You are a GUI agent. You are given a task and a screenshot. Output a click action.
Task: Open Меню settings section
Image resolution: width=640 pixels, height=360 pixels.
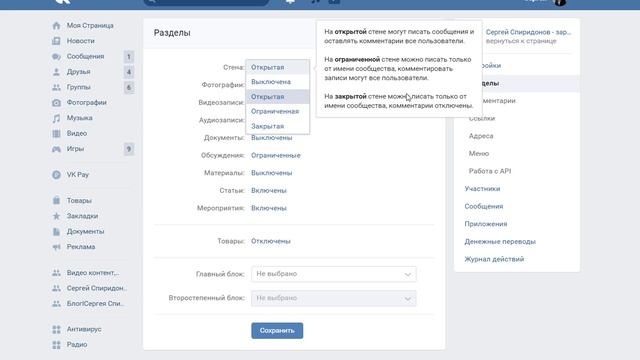(x=479, y=153)
